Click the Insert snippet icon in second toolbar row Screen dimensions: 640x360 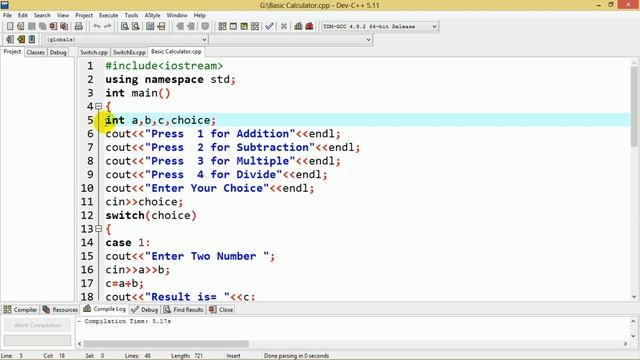pos(10,39)
